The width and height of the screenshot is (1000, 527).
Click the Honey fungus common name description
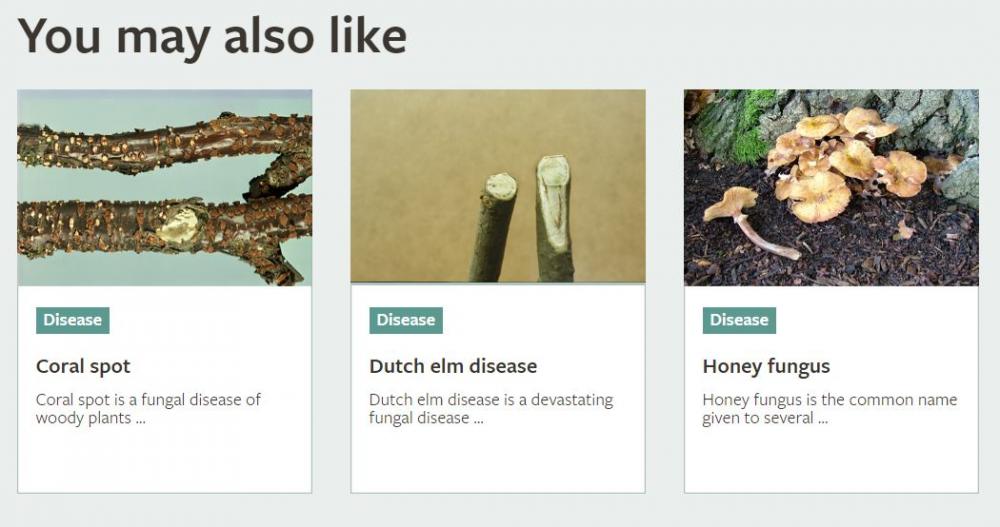coord(830,409)
